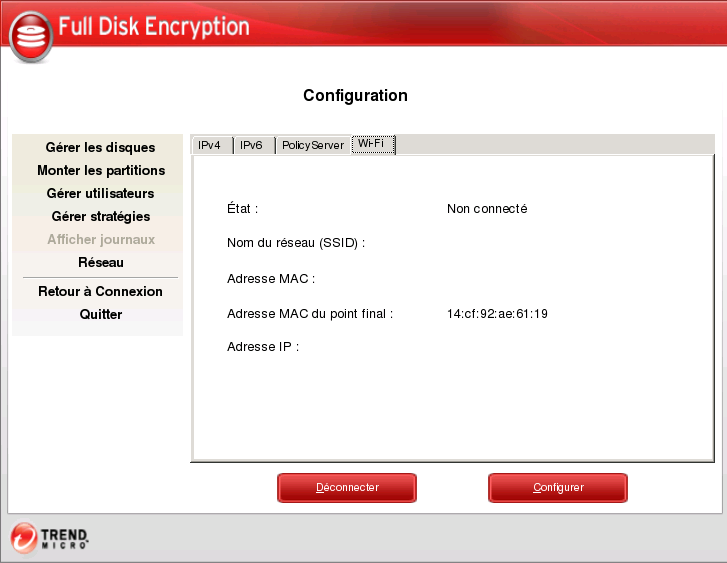Open the IPv6 tab
Image resolution: width=727 pixels, height=563 pixels.
251,146
